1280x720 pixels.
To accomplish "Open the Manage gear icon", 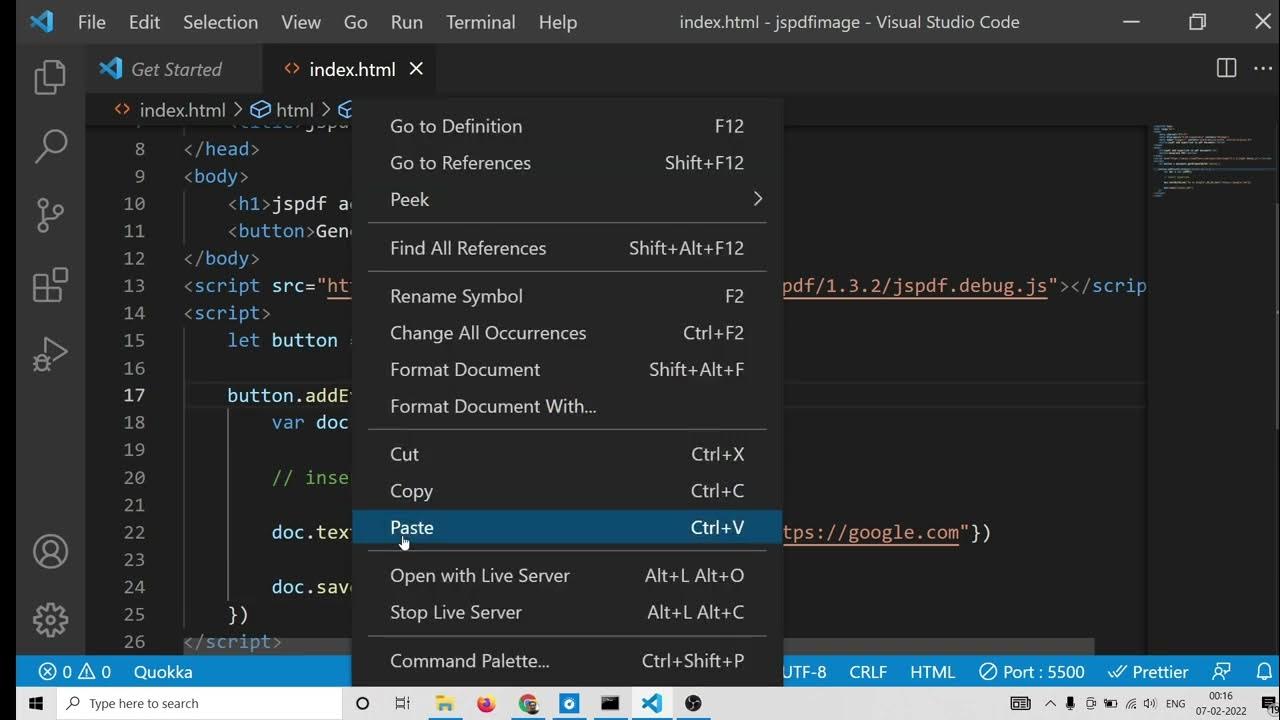I will point(49,620).
